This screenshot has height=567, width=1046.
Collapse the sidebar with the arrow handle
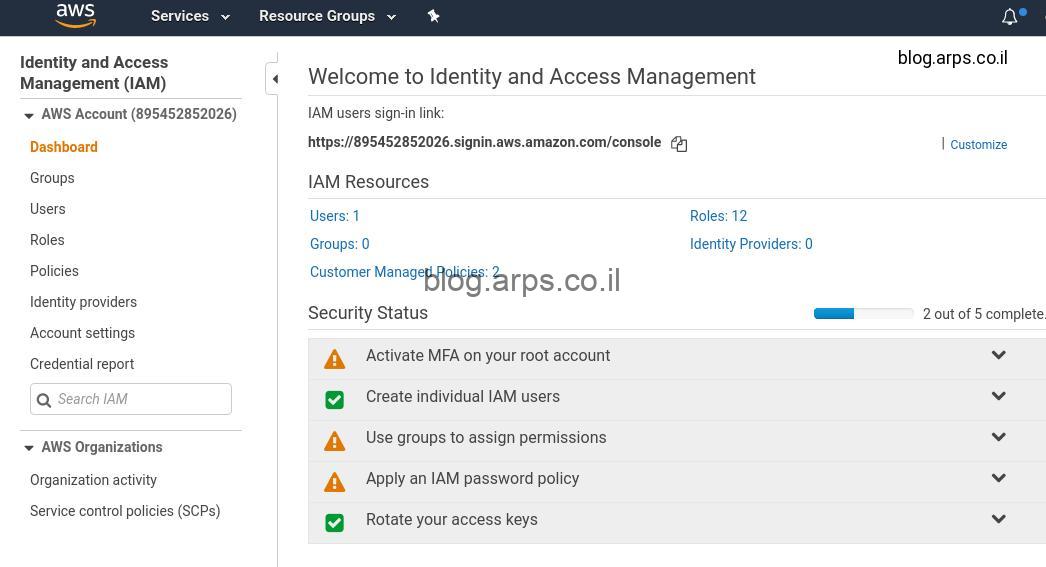[272, 79]
